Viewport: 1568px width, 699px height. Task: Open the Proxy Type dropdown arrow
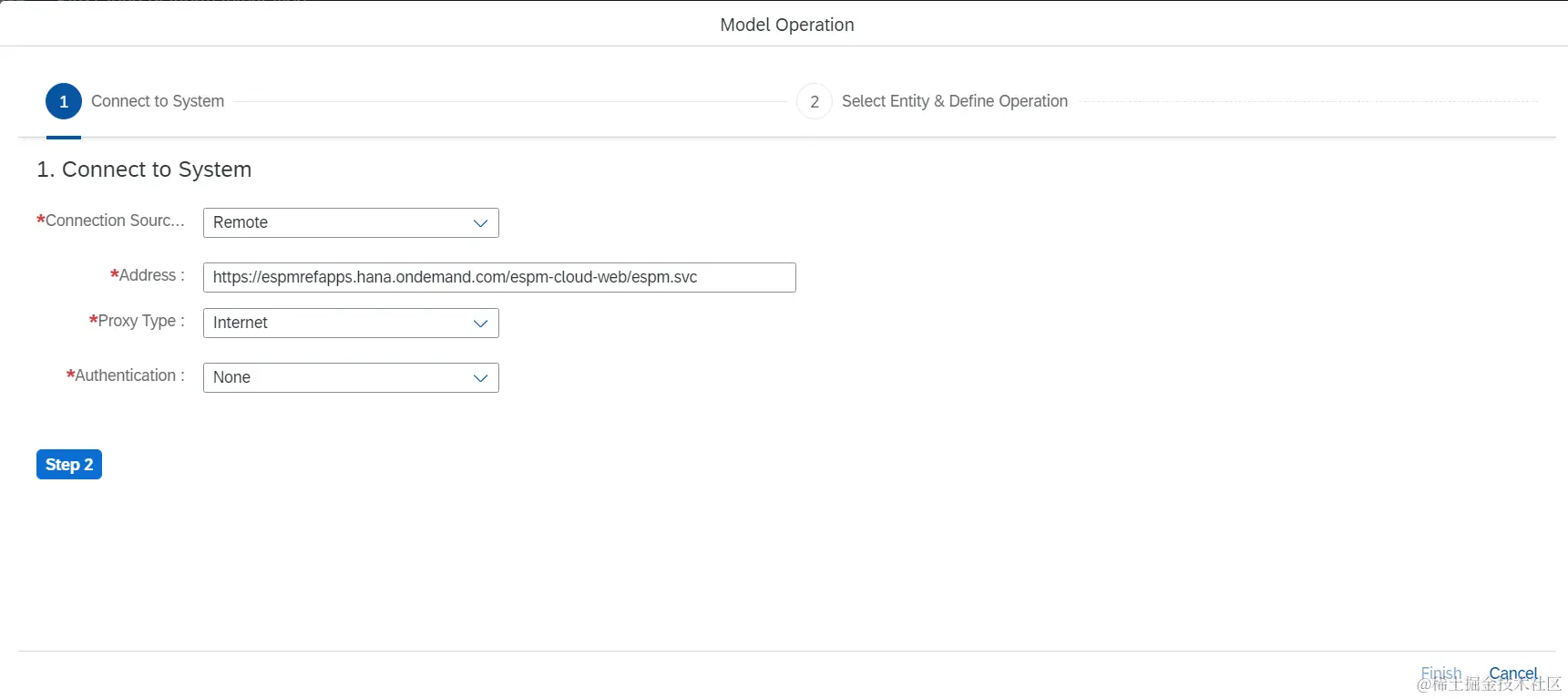point(480,324)
